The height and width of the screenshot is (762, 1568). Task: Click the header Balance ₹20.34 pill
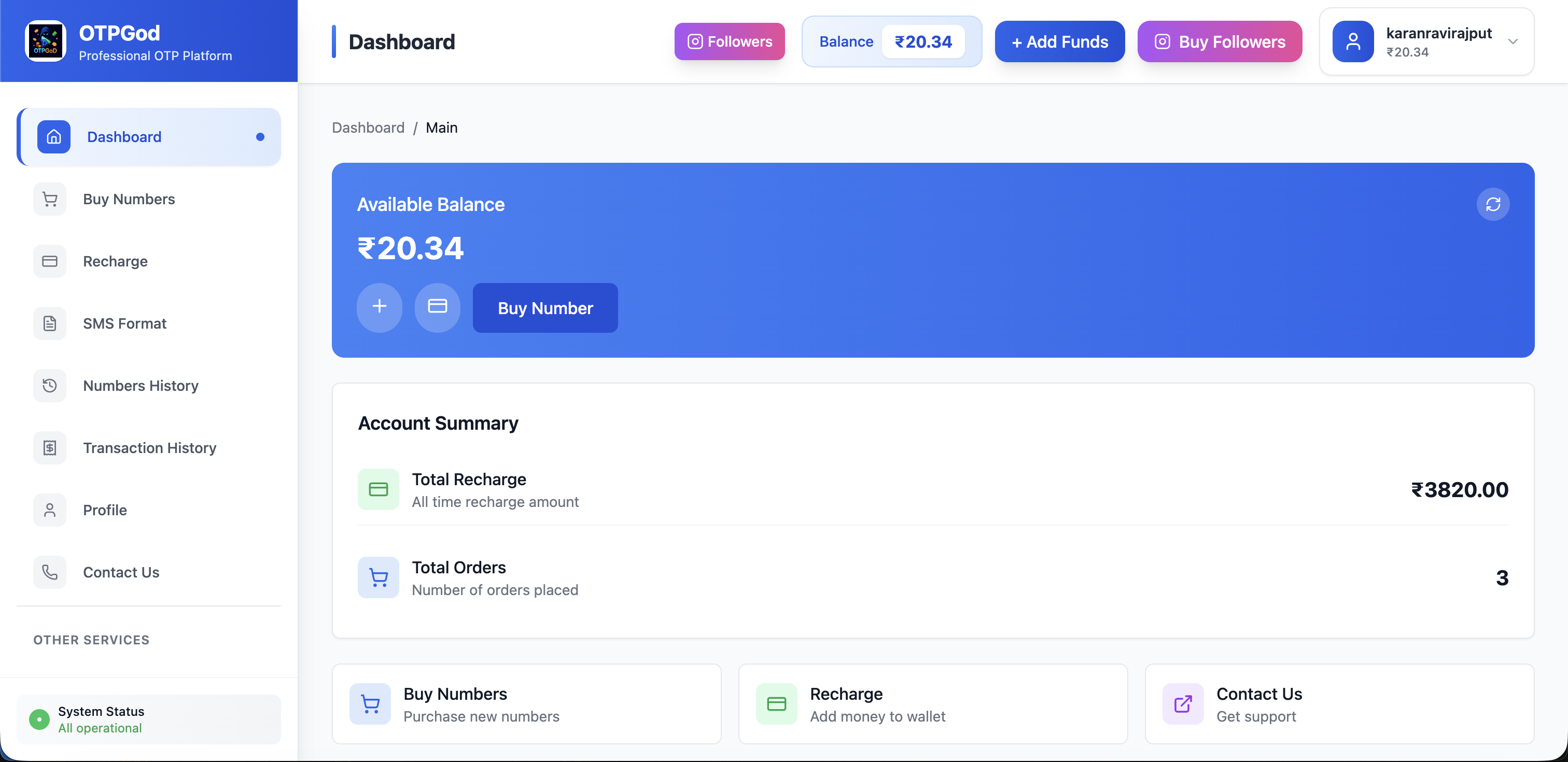[892, 41]
